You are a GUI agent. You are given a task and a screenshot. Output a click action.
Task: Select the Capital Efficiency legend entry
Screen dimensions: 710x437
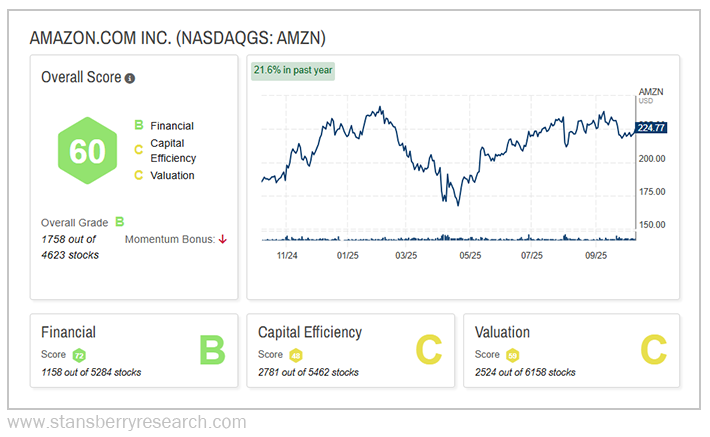tap(172, 150)
